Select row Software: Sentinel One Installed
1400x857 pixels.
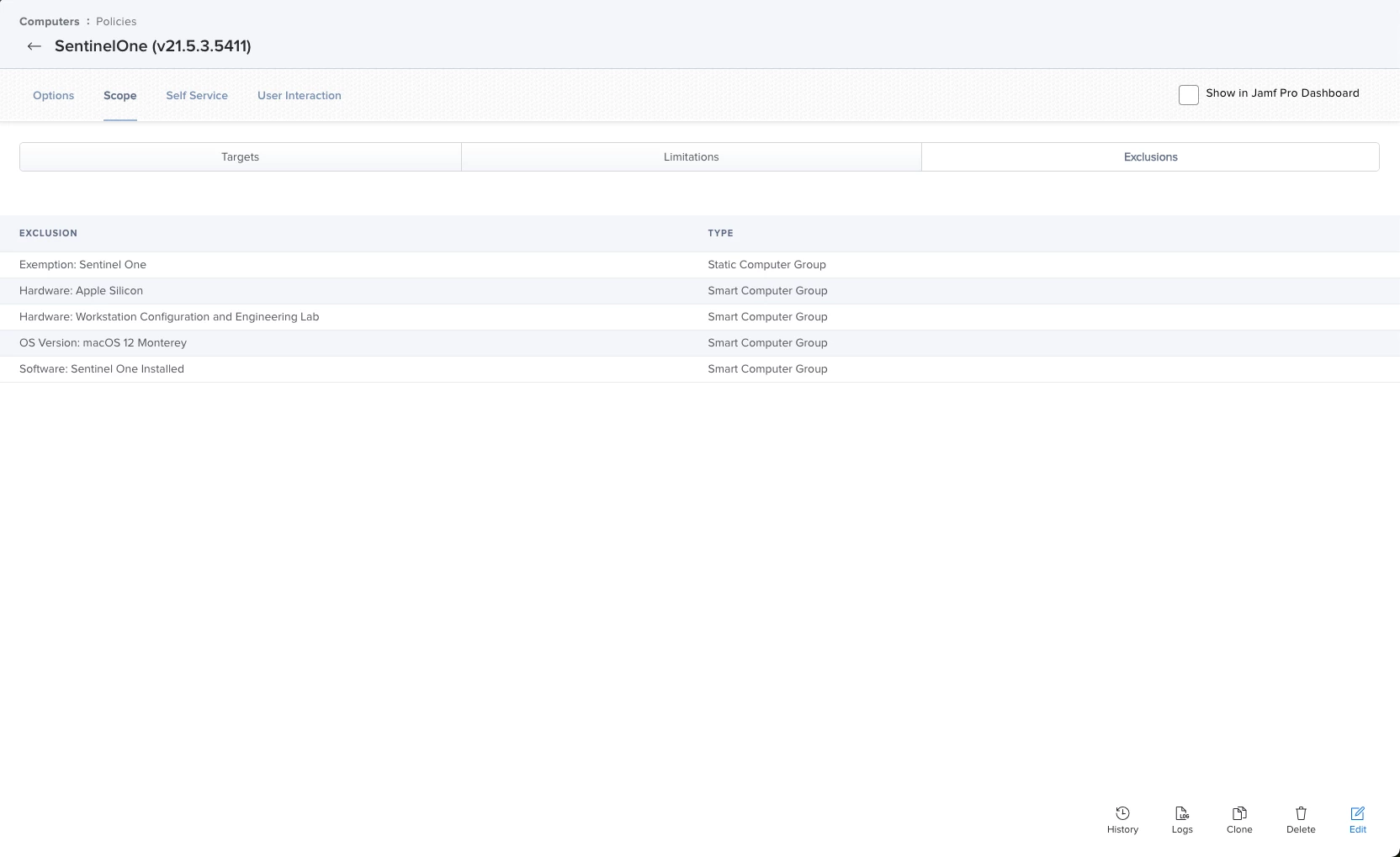click(x=700, y=368)
